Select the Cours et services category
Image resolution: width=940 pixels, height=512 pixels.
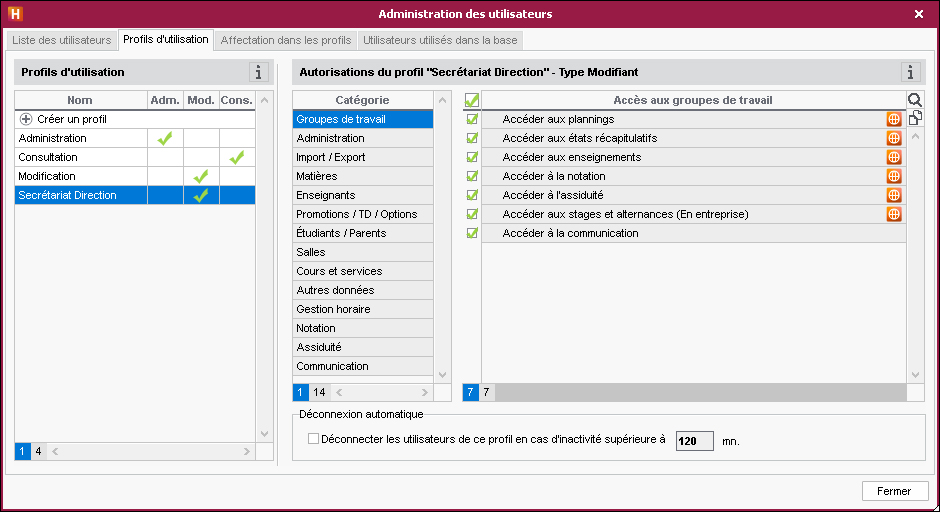coord(363,271)
